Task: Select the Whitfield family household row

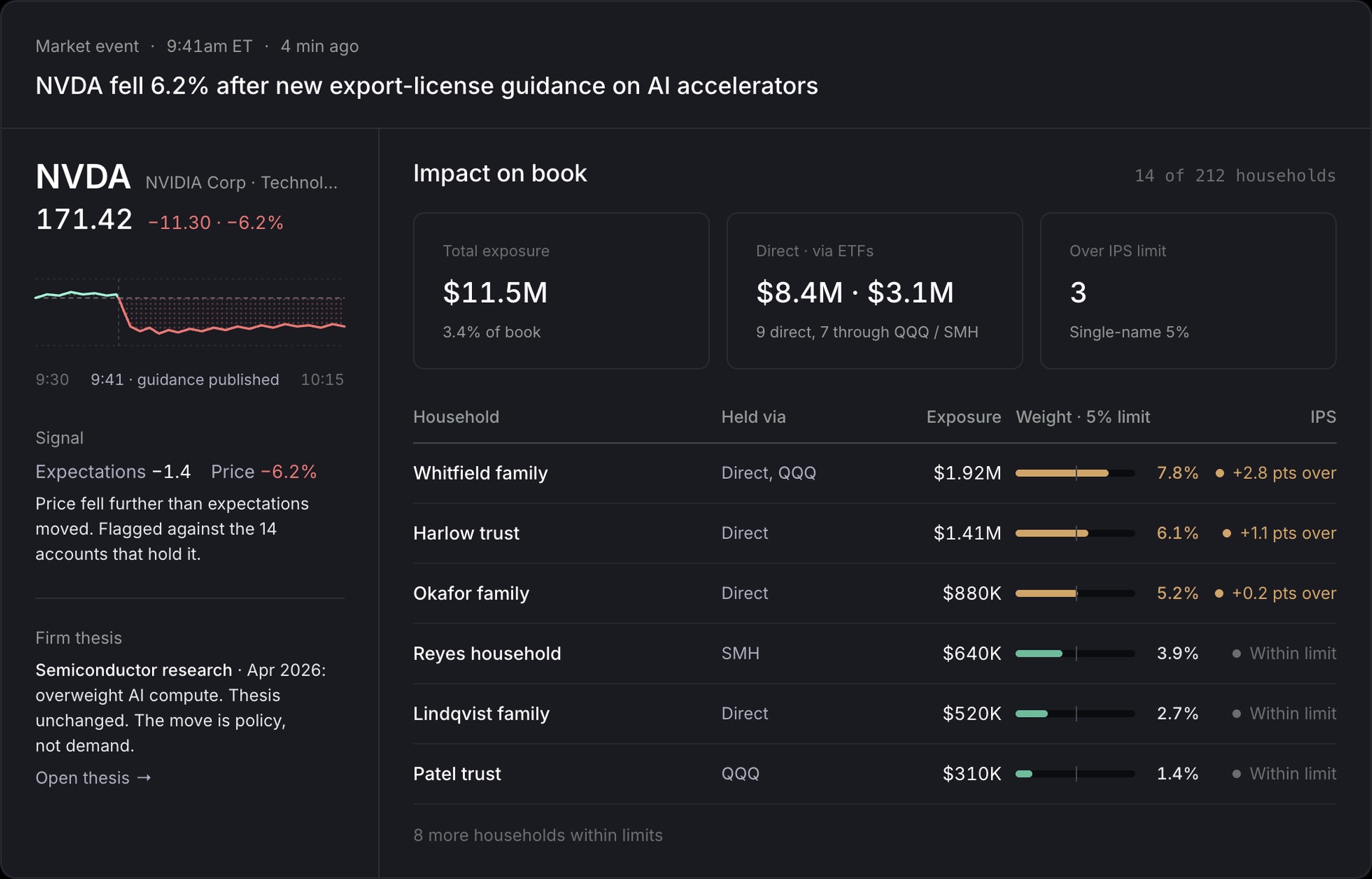Action: 874,473
